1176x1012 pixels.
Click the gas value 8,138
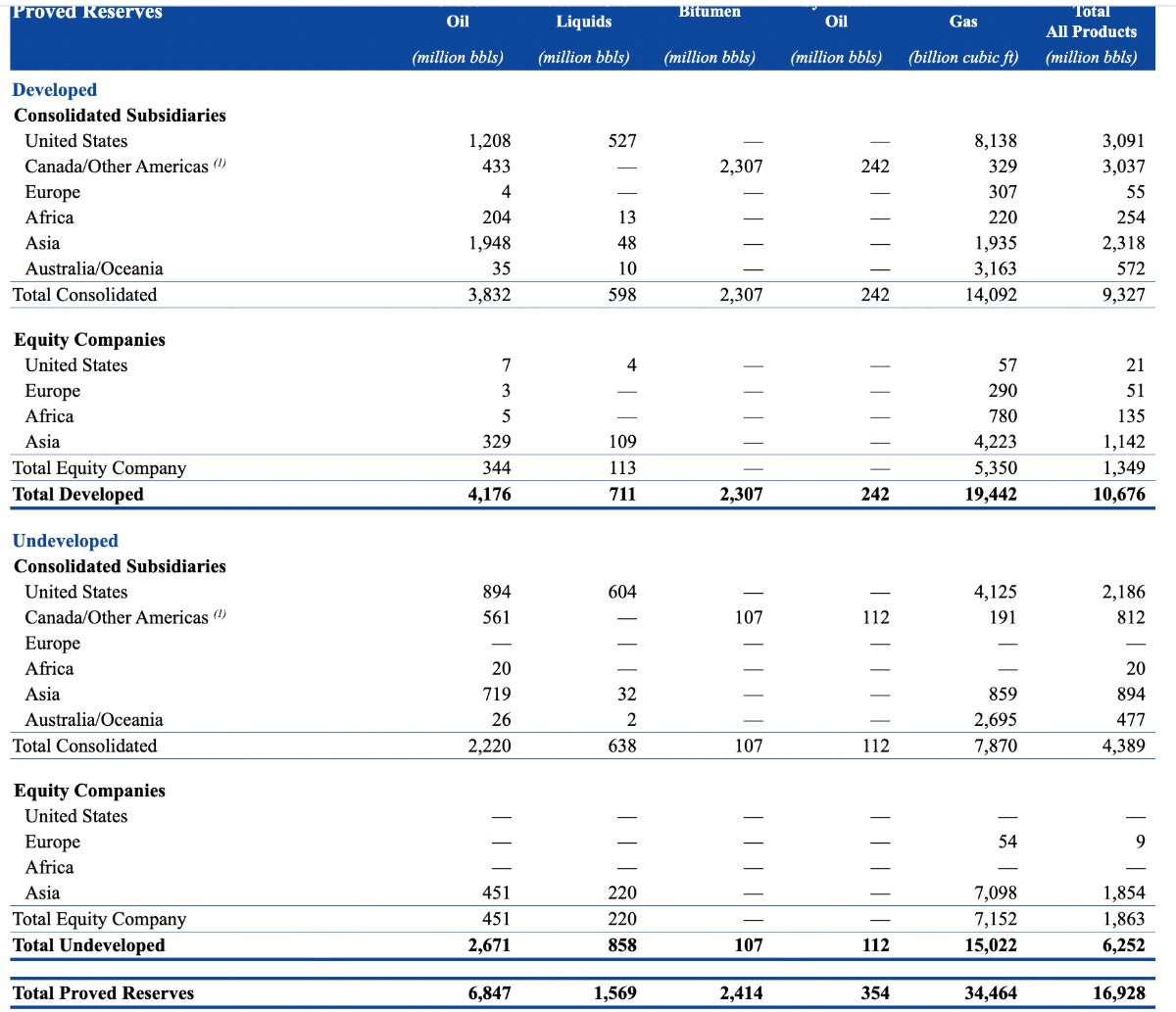996,141
